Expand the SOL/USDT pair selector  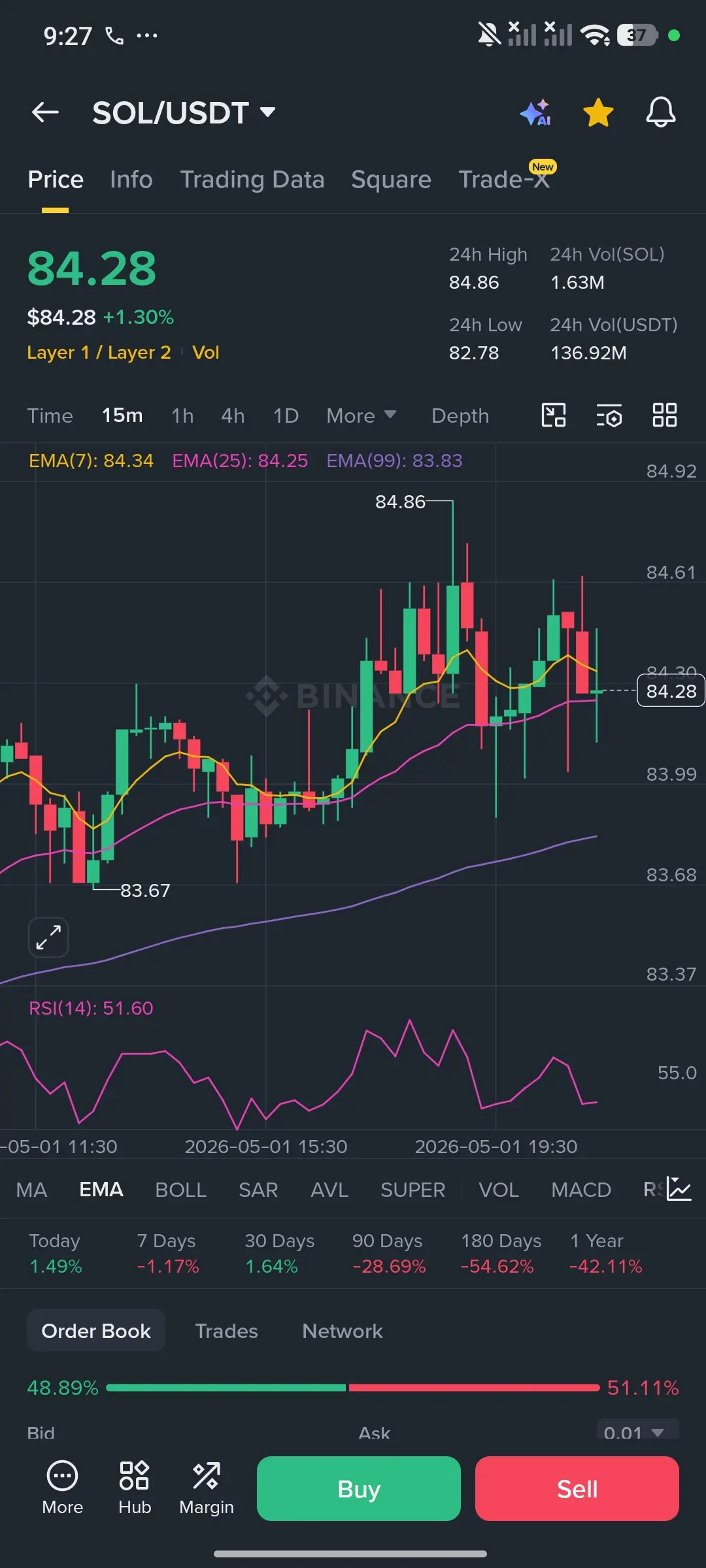pyautogui.click(x=184, y=113)
